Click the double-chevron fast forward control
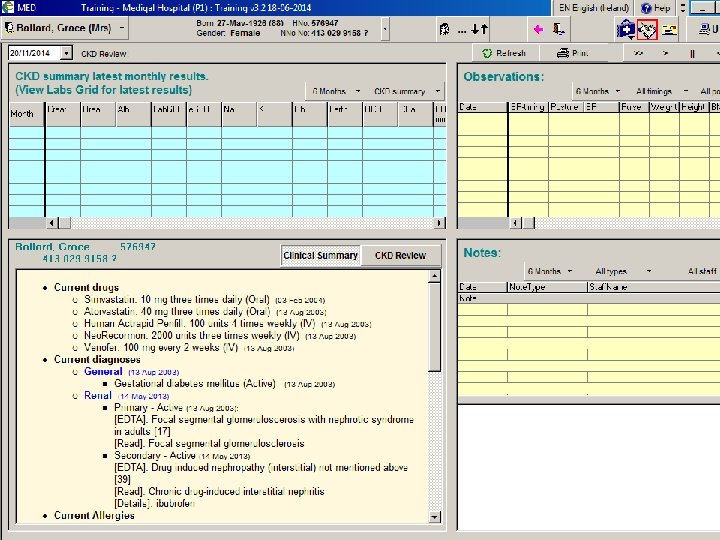Screen dimensions: 720x540 point(638,53)
